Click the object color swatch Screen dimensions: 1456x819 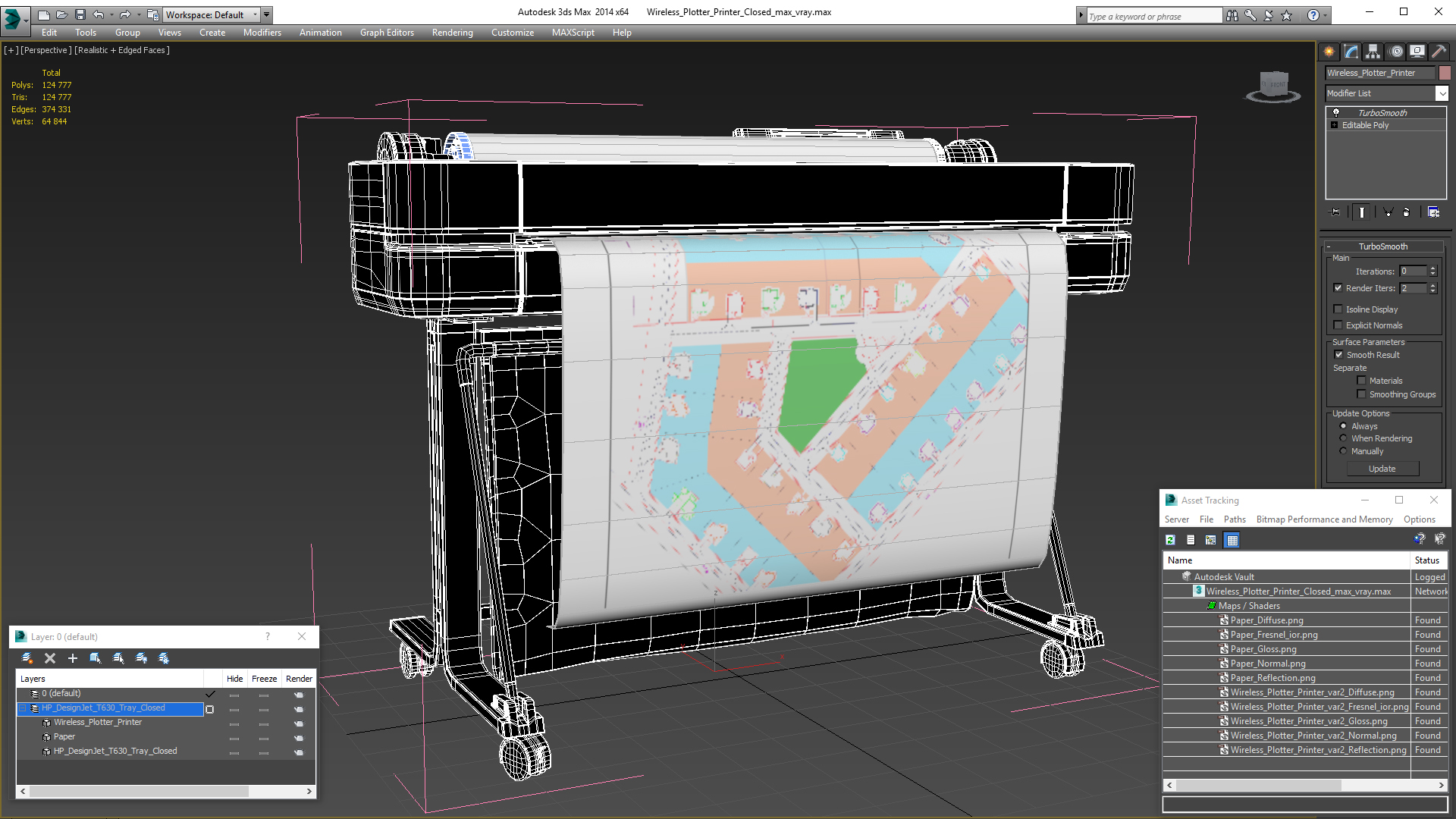click(1445, 73)
